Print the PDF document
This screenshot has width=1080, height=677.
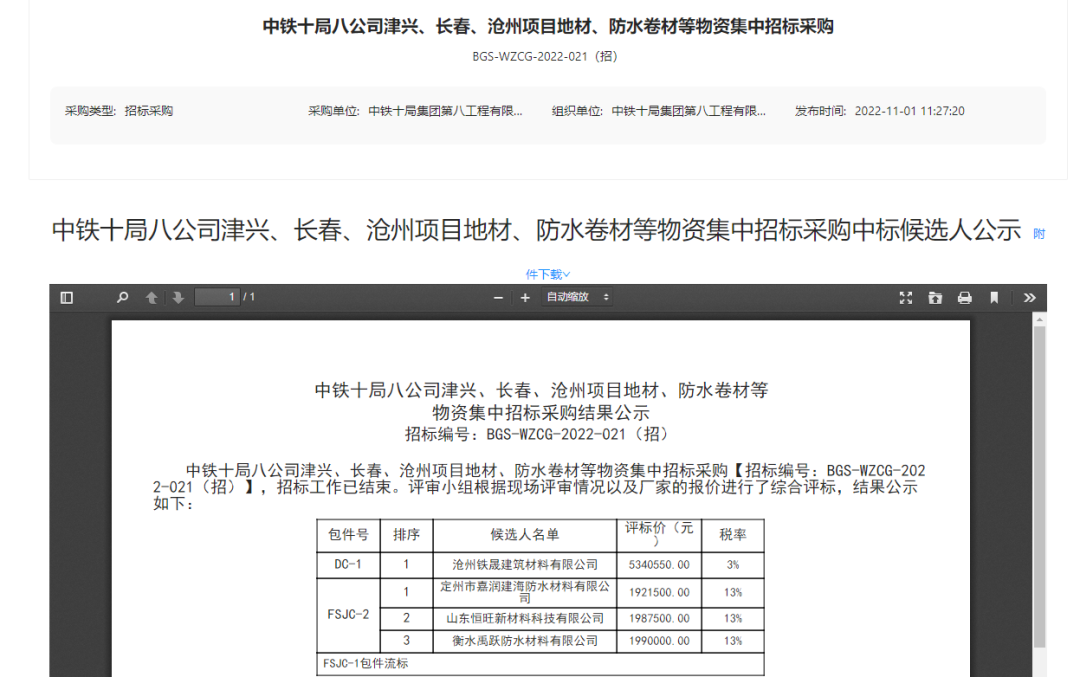pyautogui.click(x=964, y=297)
